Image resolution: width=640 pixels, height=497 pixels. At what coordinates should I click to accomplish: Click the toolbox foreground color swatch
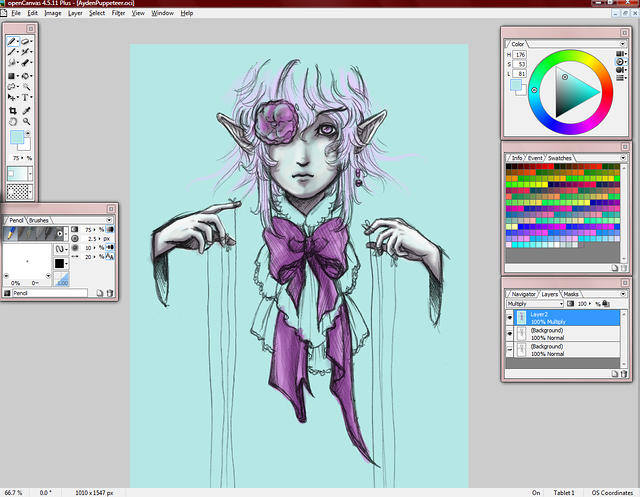click(x=17, y=138)
